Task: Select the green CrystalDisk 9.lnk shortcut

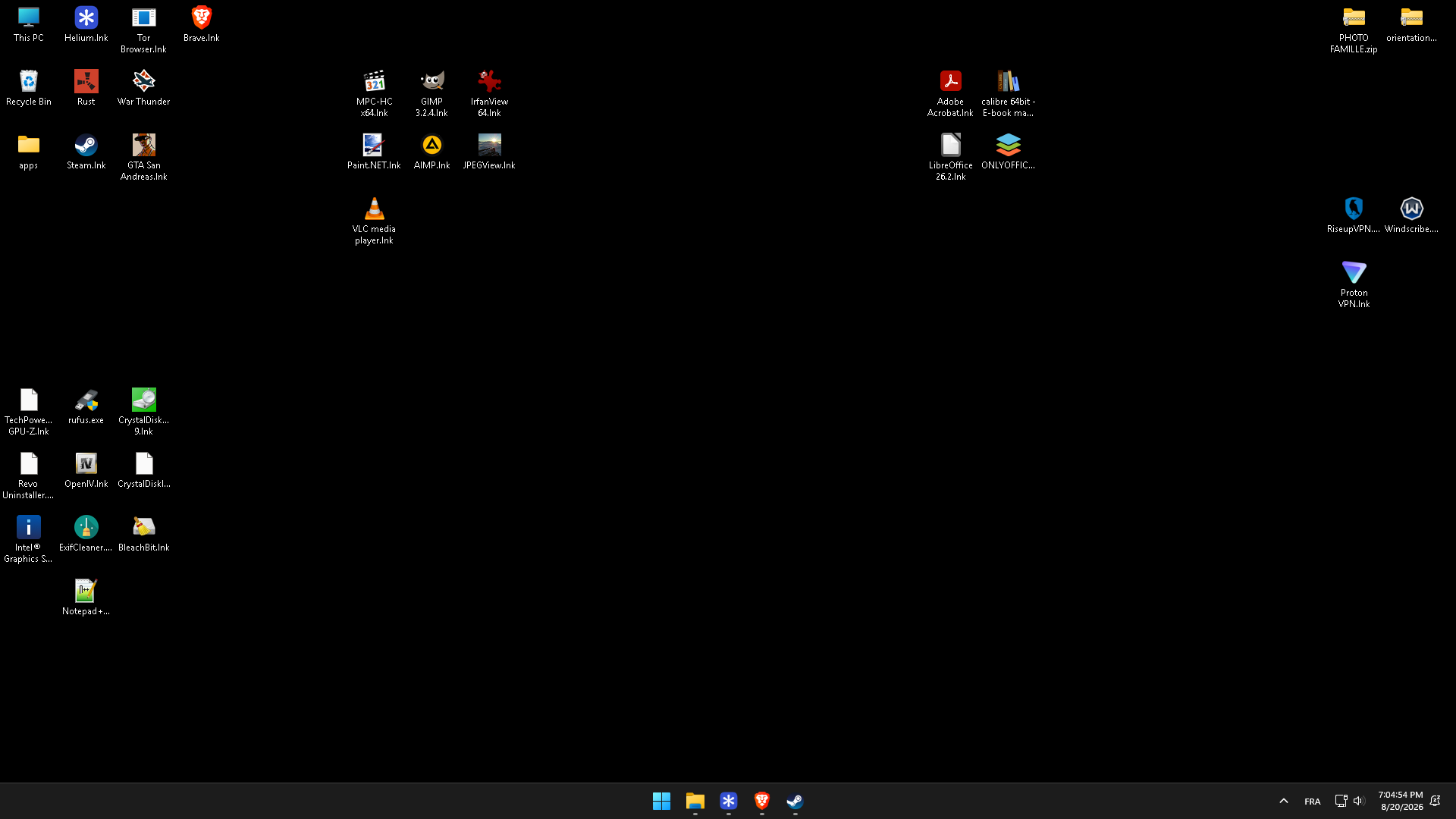Action: click(x=143, y=413)
